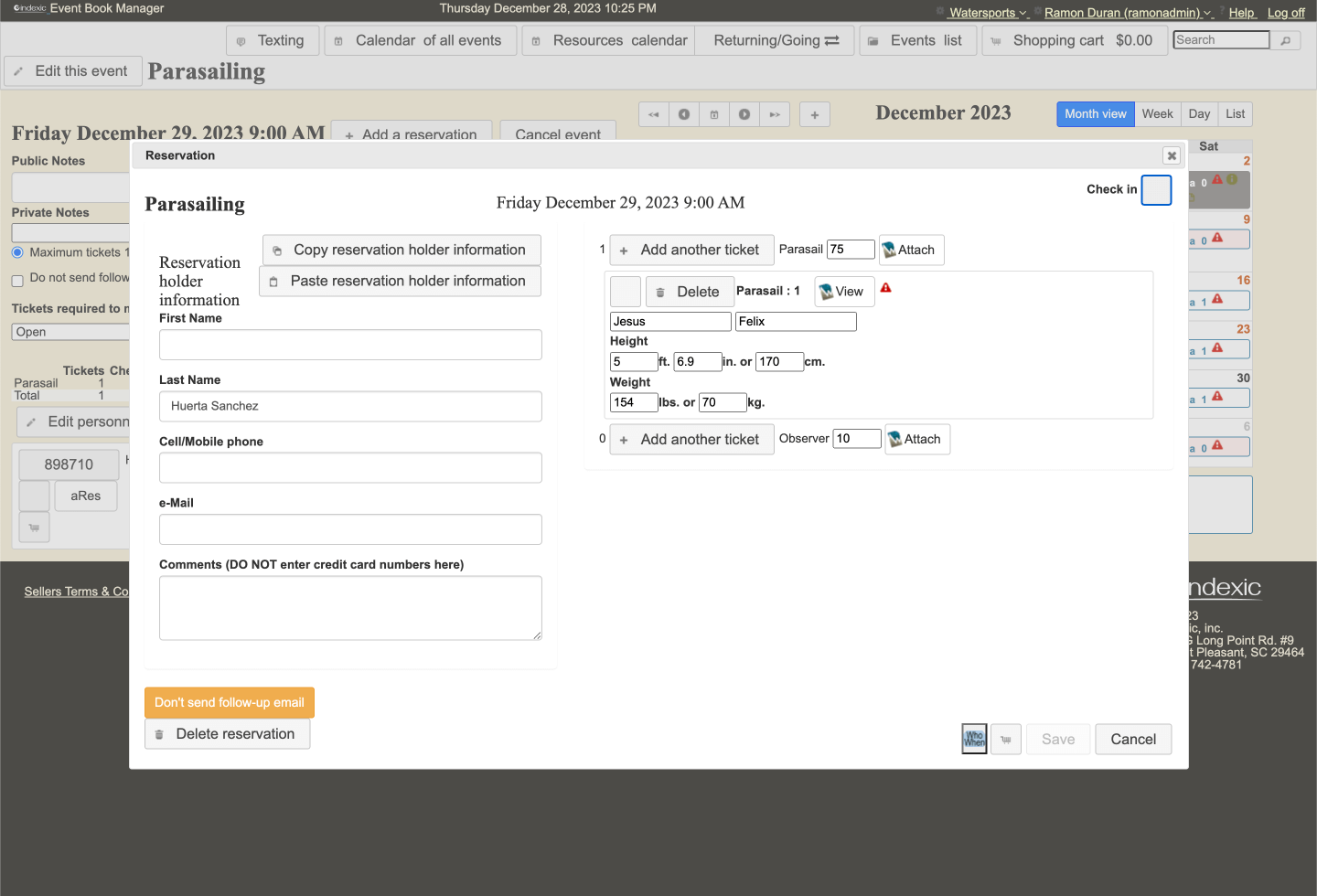
Task: Click the search magnifier icon button
Action: pyautogui.click(x=1286, y=40)
